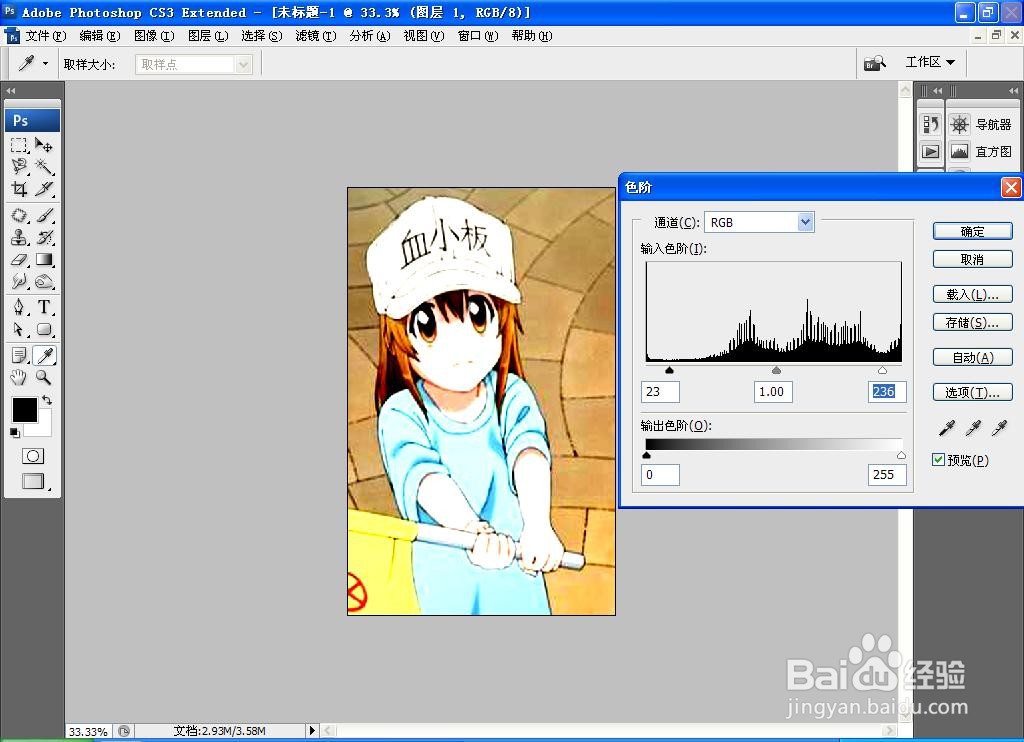Select the Notes tool
Image resolution: width=1024 pixels, height=742 pixels.
[x=20, y=355]
